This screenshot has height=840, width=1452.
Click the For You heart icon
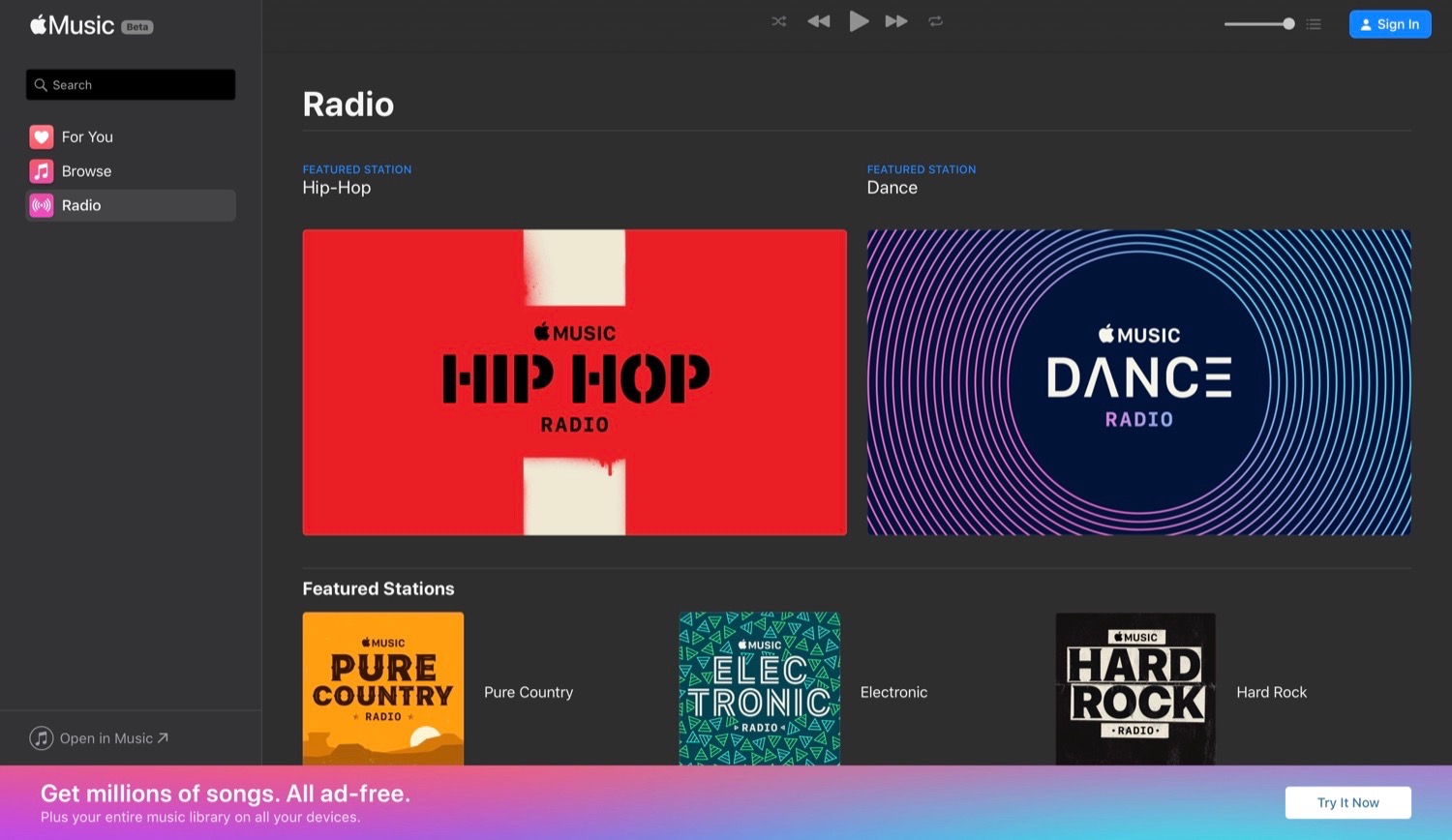tap(42, 137)
